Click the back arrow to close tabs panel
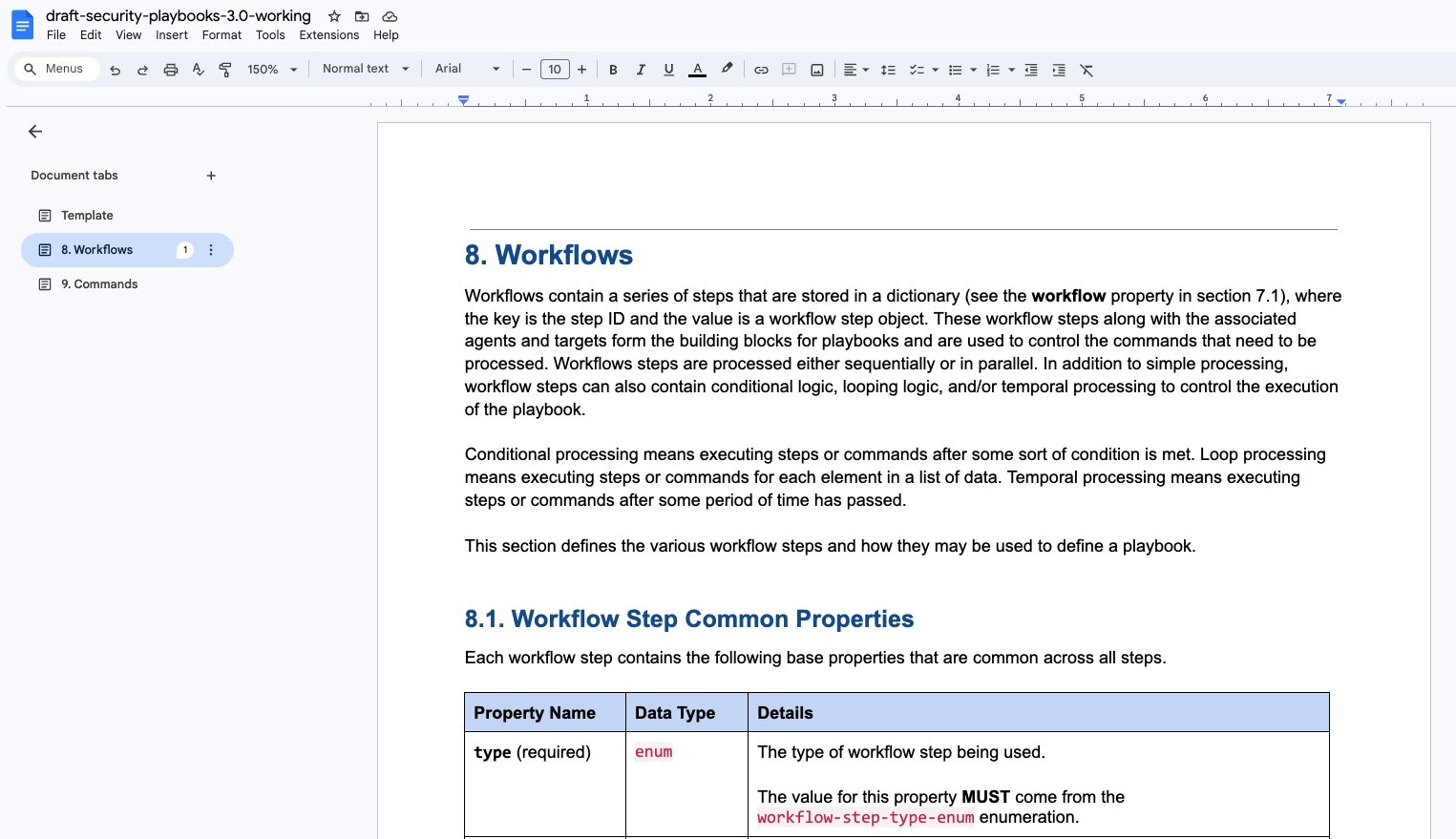Viewport: 1456px width, 839px height. click(35, 132)
